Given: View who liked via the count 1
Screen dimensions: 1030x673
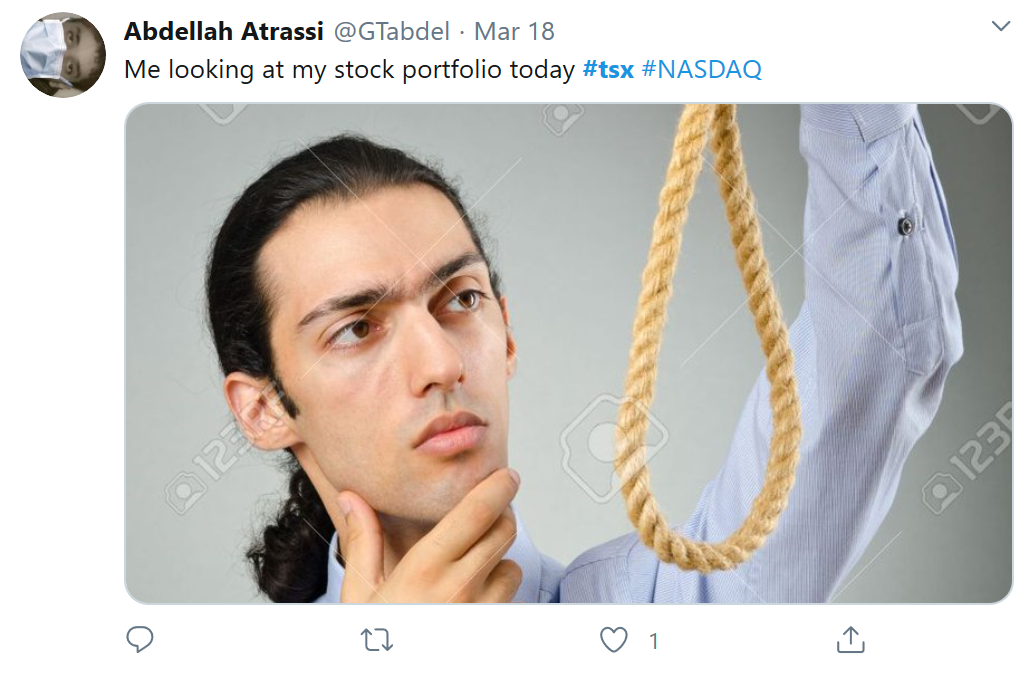Looking at the screenshot, I should coord(654,641).
